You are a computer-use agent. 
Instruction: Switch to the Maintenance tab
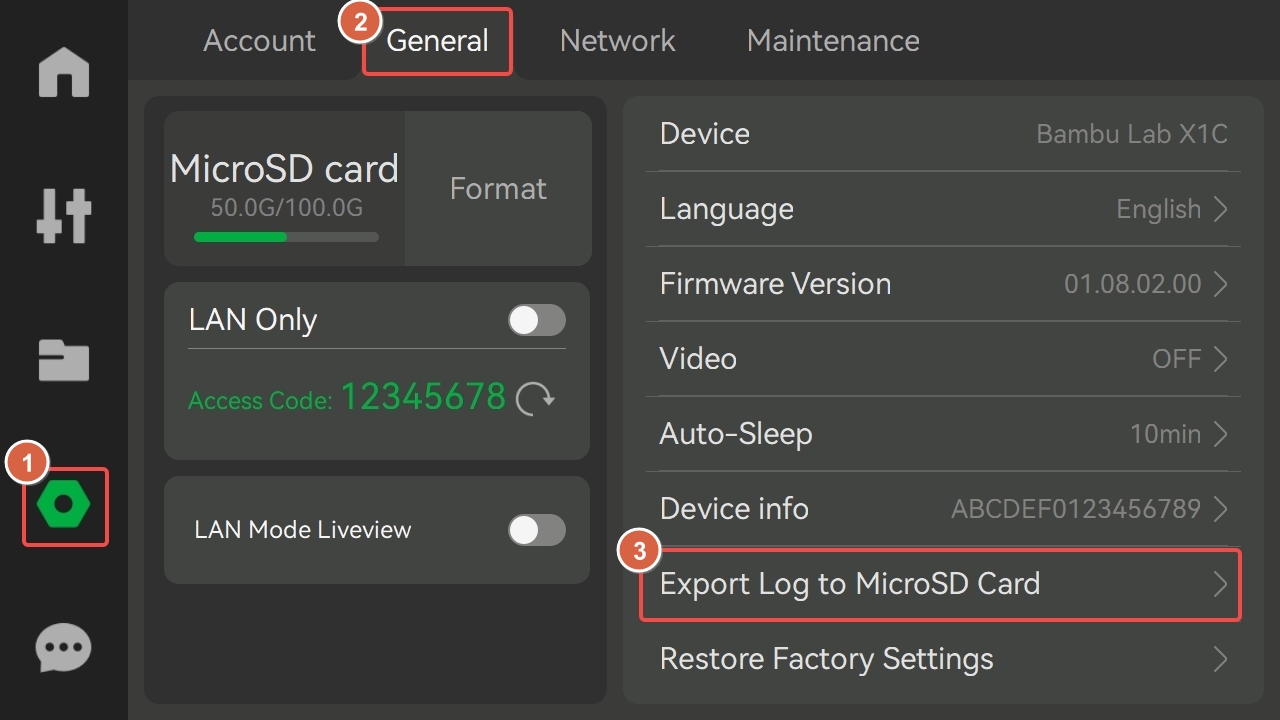pos(833,41)
